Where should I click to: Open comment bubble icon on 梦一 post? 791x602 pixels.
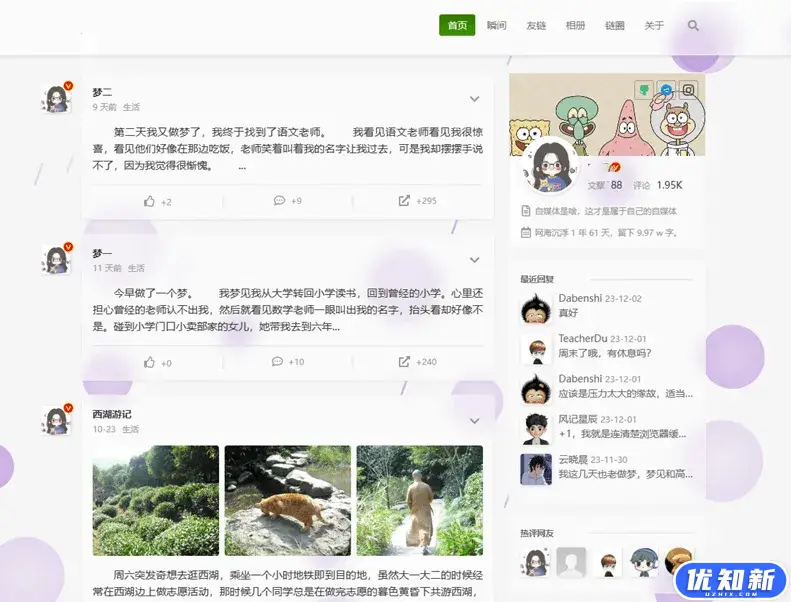pos(277,361)
